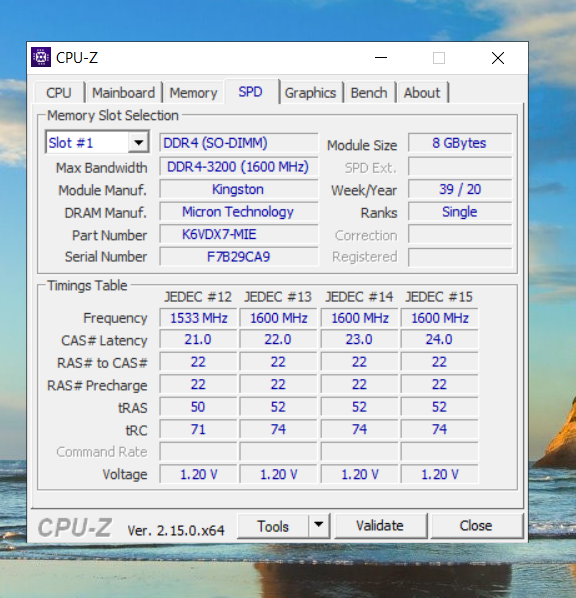Click the CPU-Z app icon in title bar
This screenshot has width=576, height=598.
[x=41, y=57]
